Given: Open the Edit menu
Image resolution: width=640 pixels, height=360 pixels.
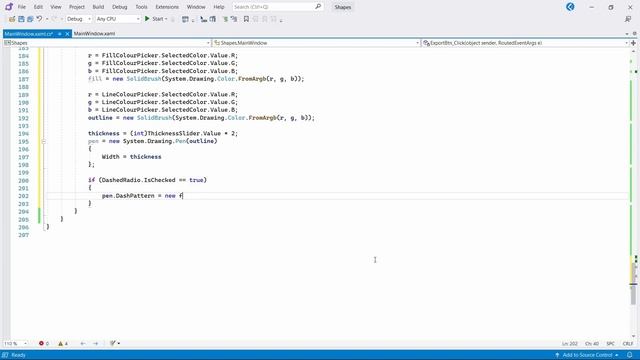Looking at the screenshot, I should 38,7.
